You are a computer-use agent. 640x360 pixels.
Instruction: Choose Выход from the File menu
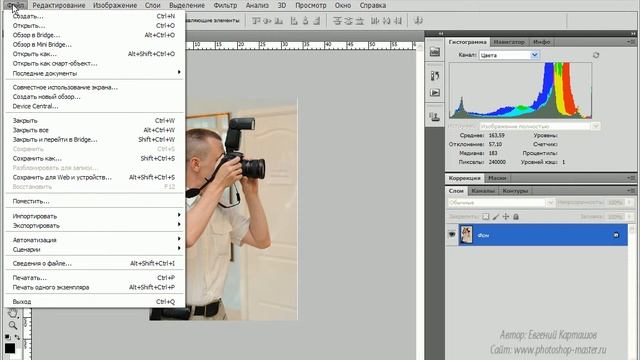click(94, 302)
